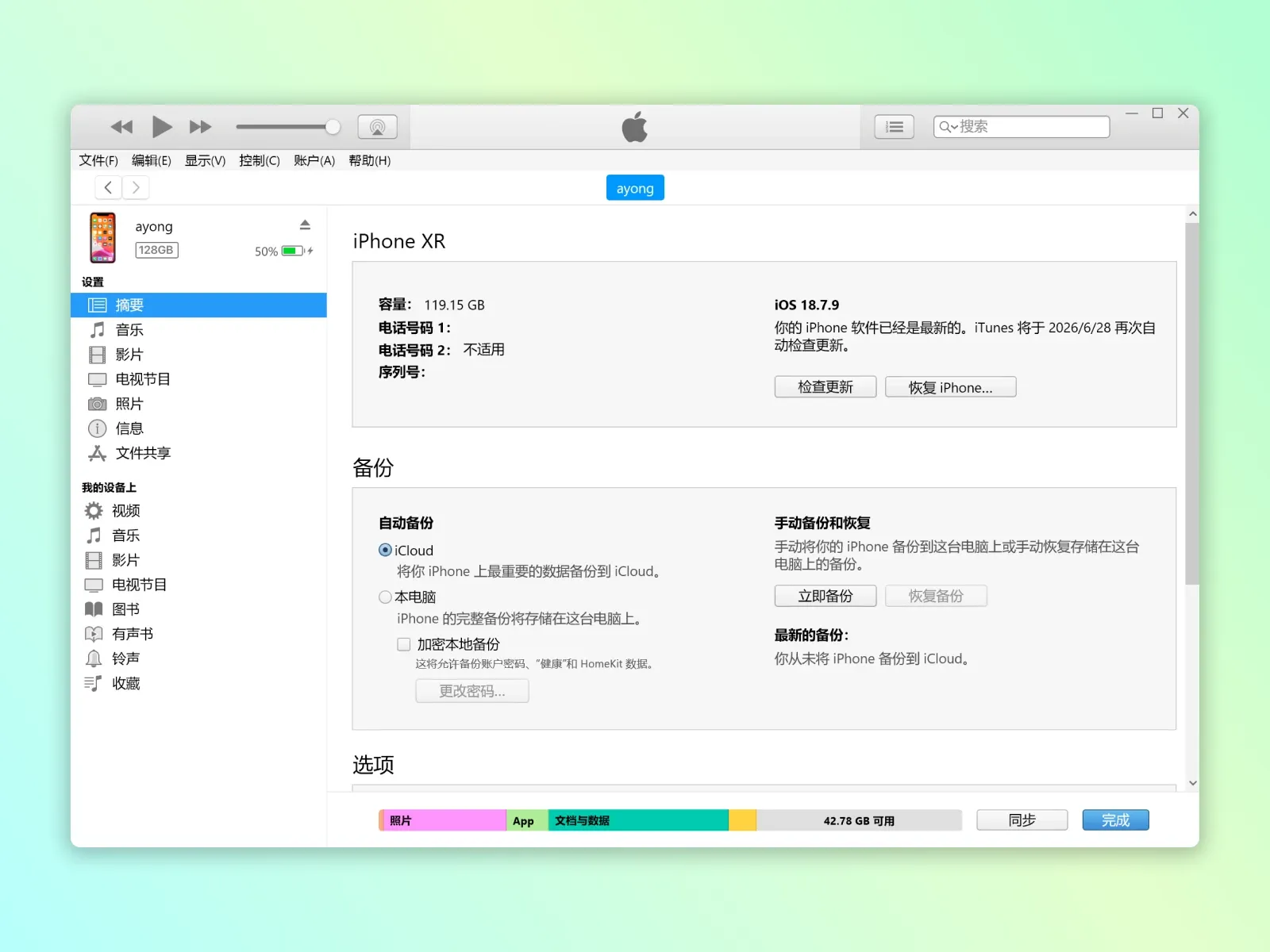Click the 立即备份 button

click(x=825, y=596)
